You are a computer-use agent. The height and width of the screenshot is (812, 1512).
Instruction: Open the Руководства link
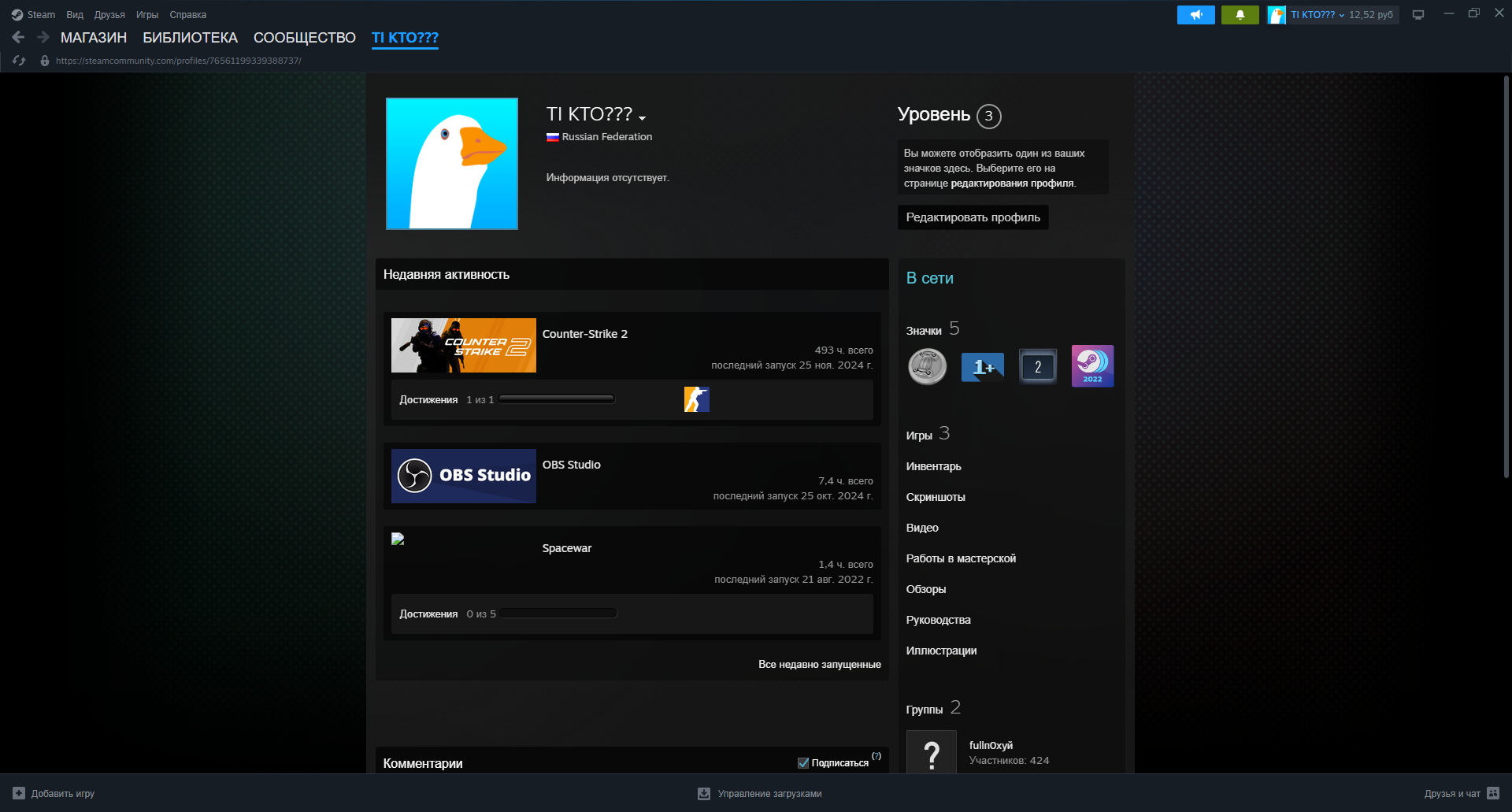939,620
